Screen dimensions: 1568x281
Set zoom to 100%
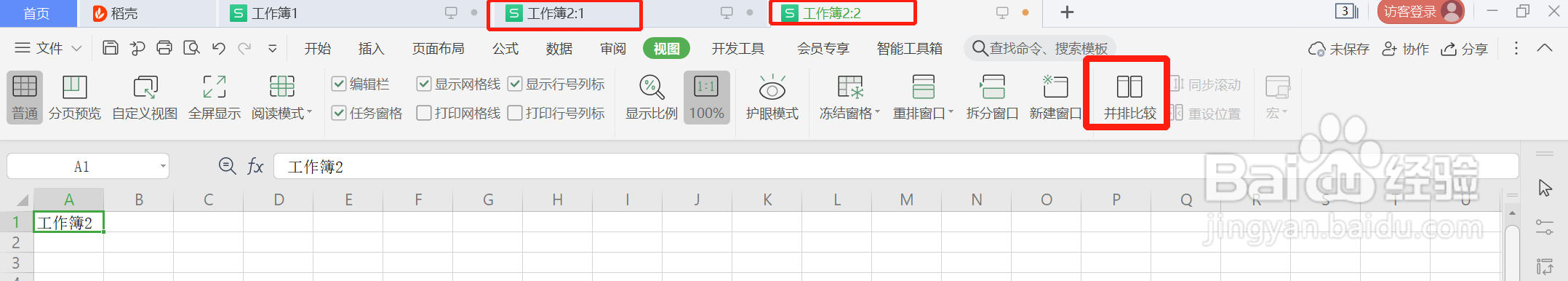pyautogui.click(x=707, y=98)
